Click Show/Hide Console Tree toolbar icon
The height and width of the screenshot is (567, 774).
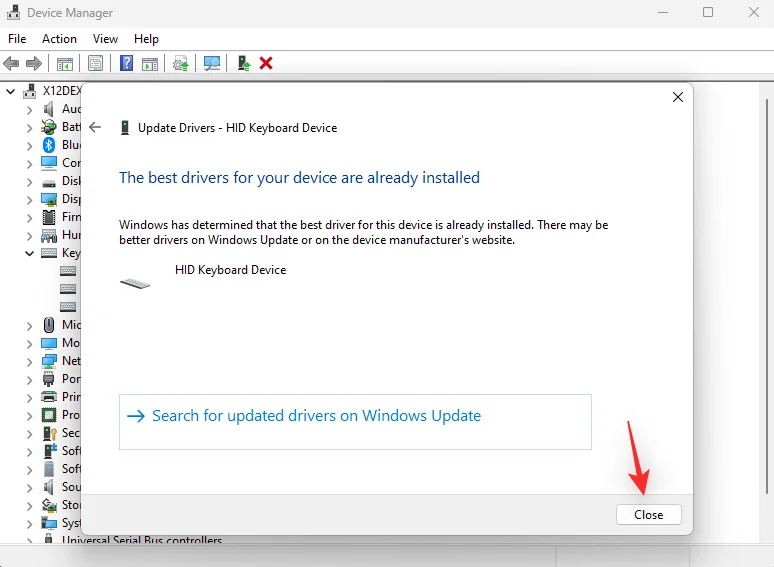(65, 64)
